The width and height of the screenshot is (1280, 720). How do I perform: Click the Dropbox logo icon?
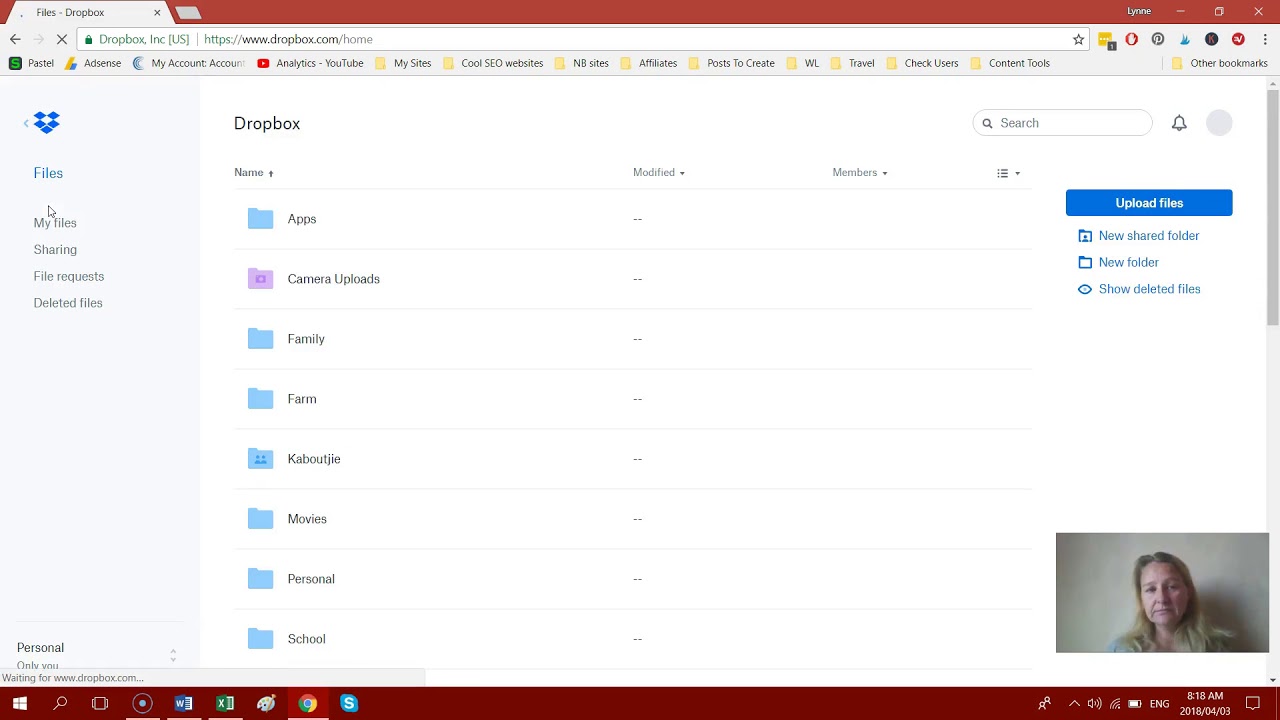[46, 122]
